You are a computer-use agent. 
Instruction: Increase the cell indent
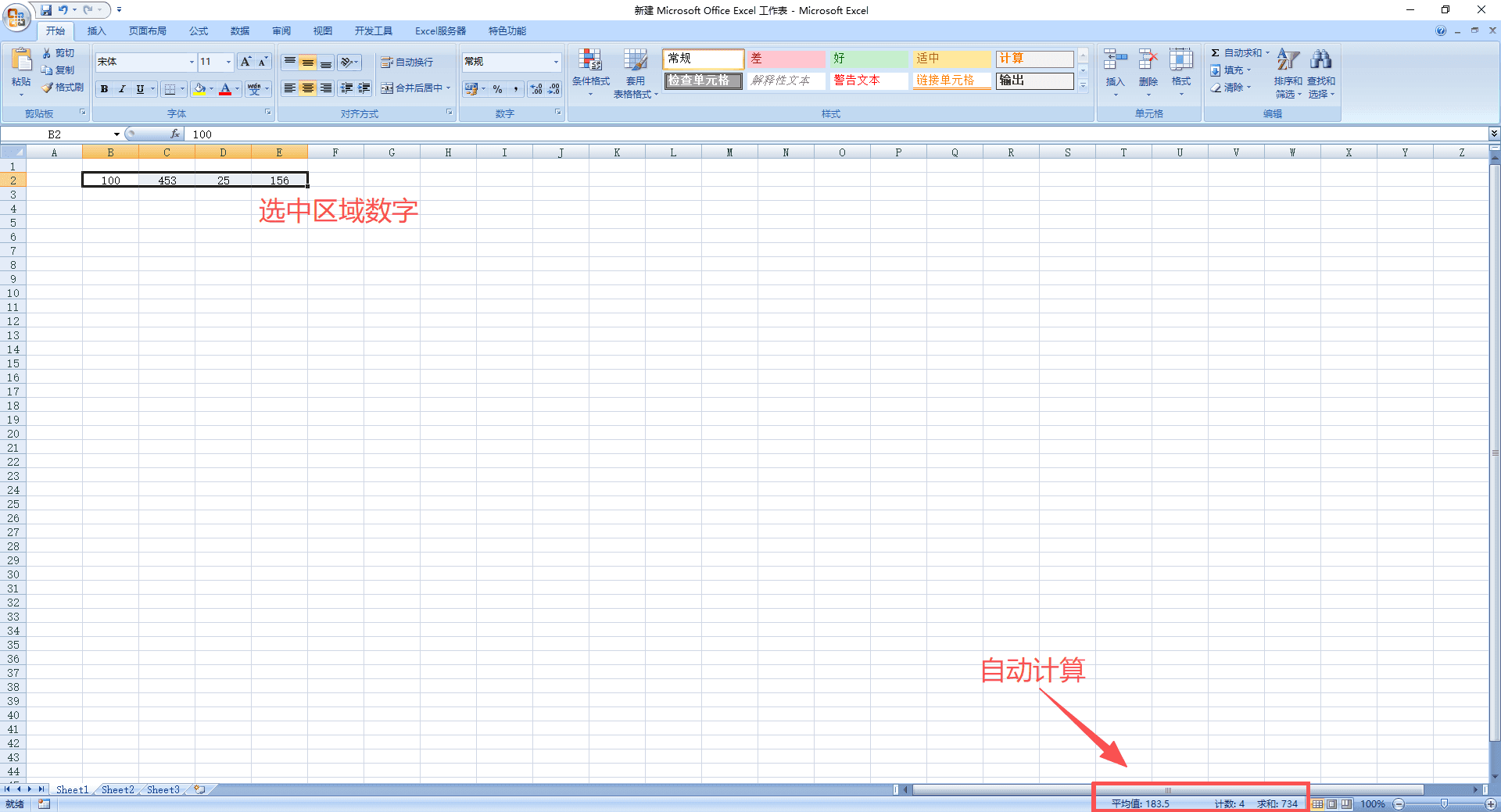pos(364,88)
